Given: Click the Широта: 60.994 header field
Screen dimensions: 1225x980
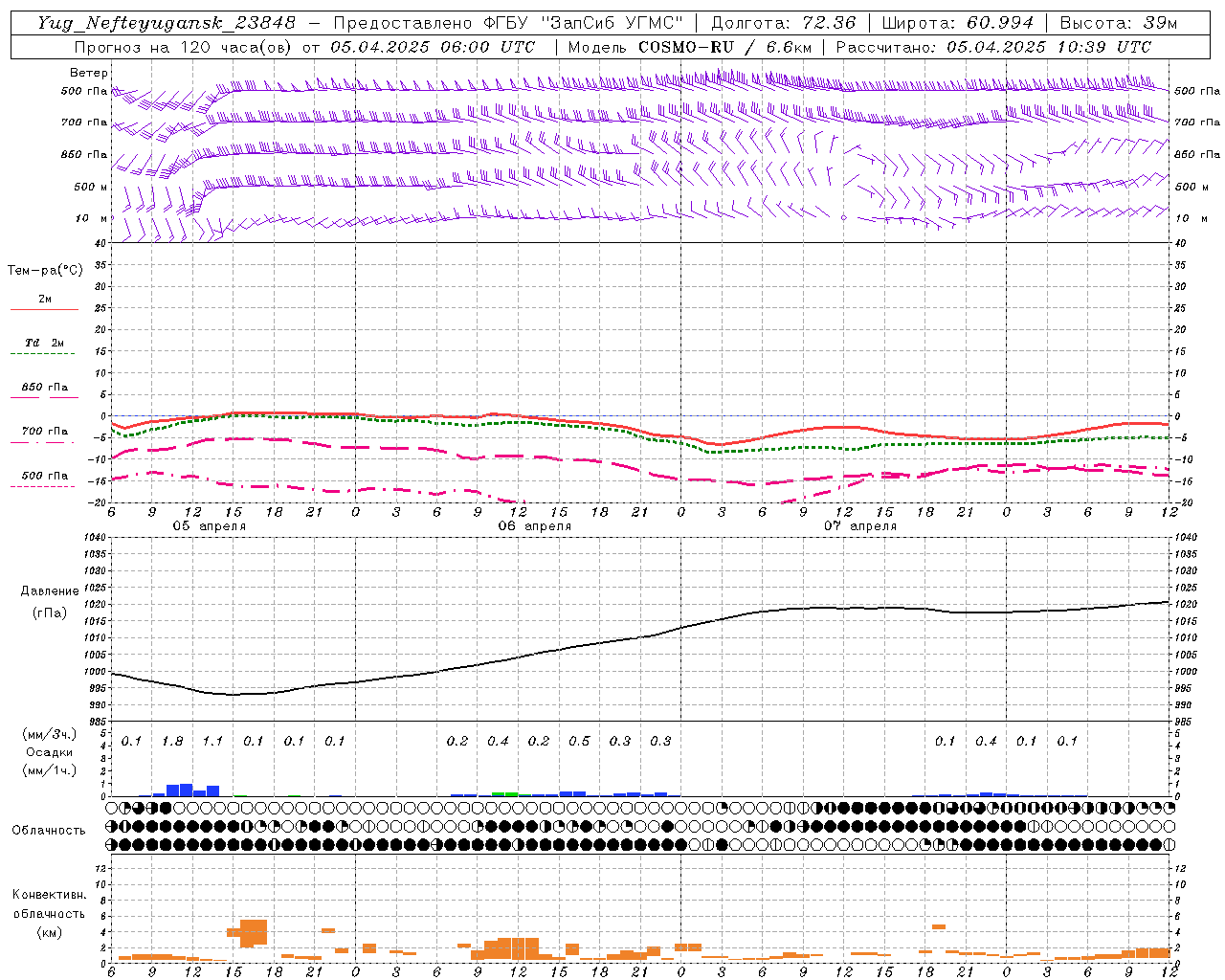Looking at the screenshot, I should click(x=957, y=23).
